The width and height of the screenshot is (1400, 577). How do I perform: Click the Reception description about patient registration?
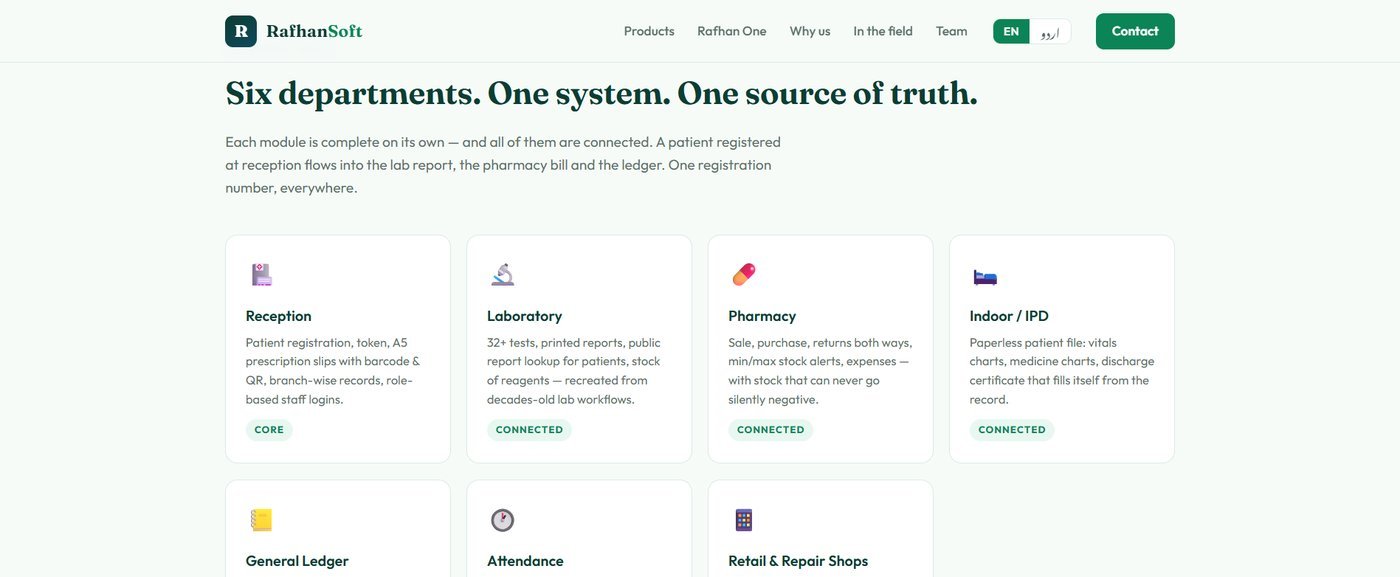coord(333,371)
